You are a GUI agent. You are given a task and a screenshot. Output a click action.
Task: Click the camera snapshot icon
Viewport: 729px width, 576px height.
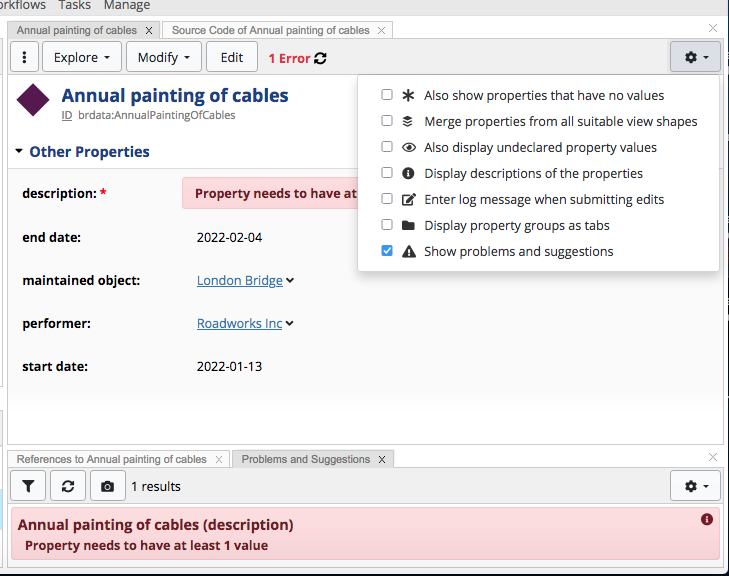pos(107,486)
